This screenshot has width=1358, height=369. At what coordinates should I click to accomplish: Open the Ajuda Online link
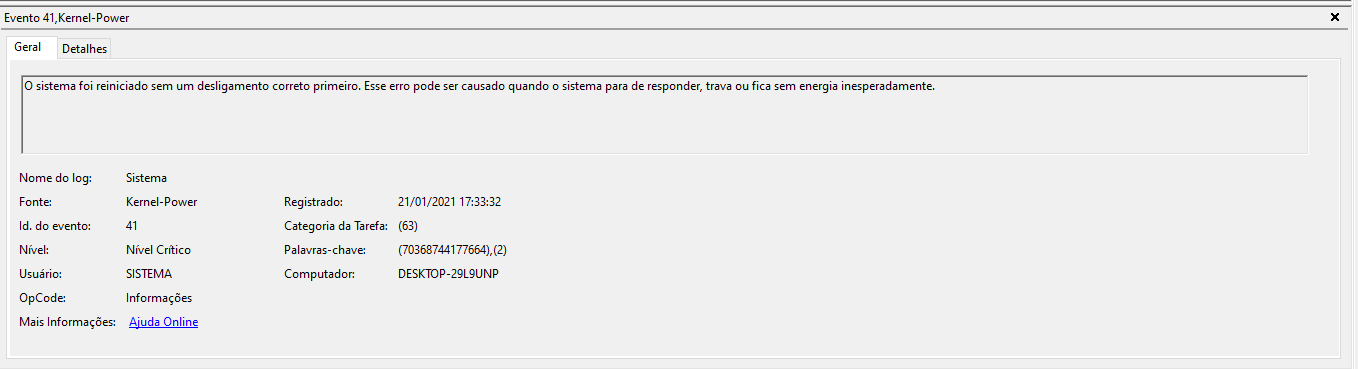(164, 322)
